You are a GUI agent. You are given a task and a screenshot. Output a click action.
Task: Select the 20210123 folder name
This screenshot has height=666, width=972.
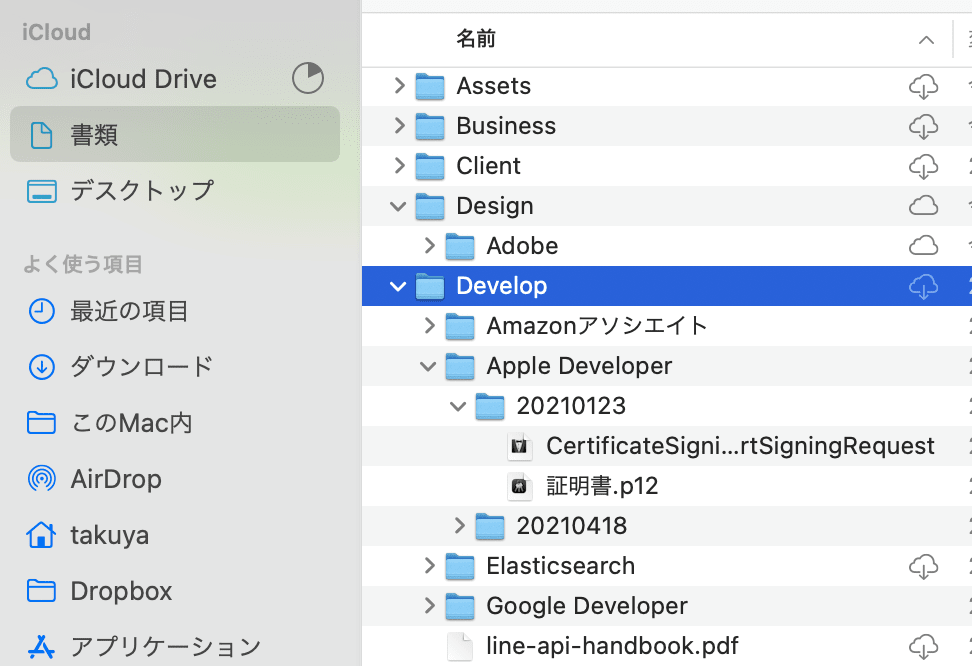click(571, 406)
